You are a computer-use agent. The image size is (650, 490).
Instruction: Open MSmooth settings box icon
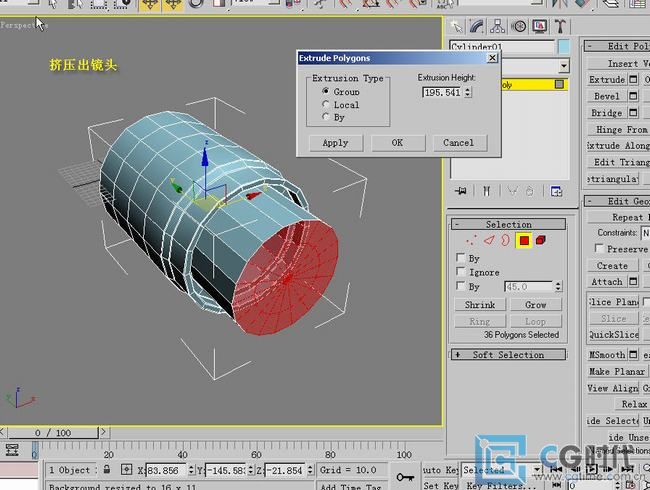pos(633,354)
